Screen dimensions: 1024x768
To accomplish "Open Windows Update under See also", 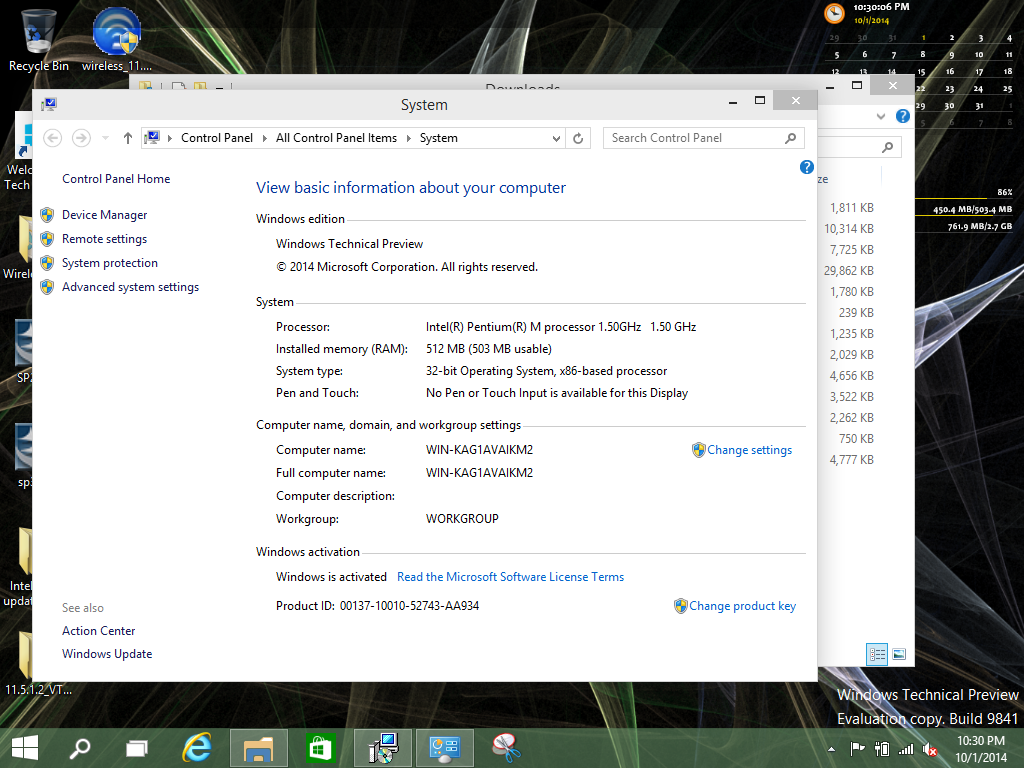I will 107,654.
